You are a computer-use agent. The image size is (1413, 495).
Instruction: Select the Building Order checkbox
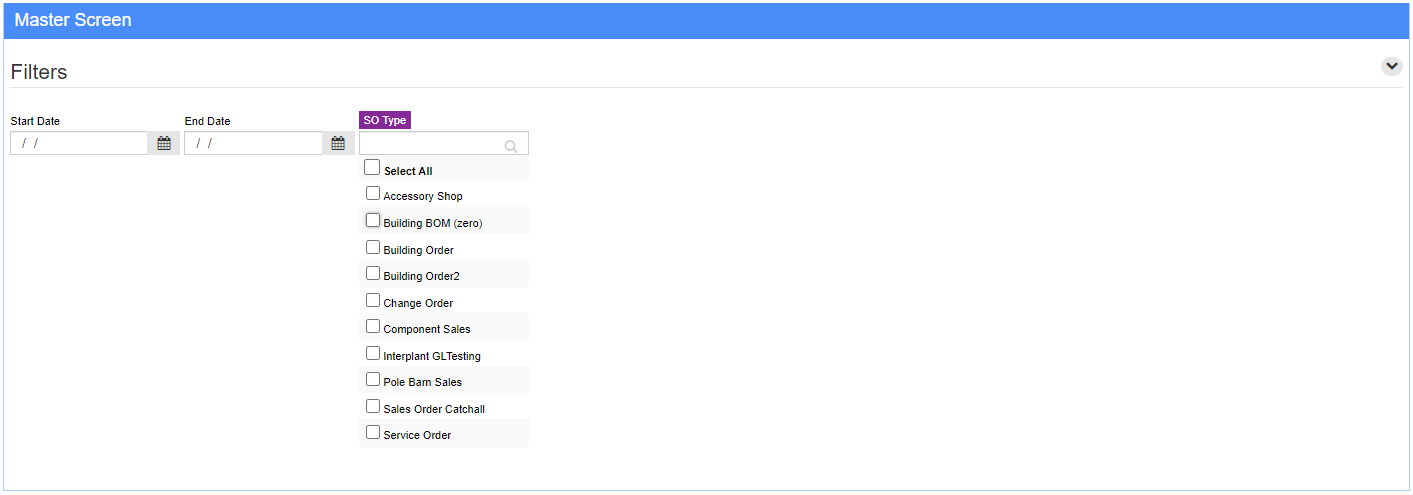[373, 247]
